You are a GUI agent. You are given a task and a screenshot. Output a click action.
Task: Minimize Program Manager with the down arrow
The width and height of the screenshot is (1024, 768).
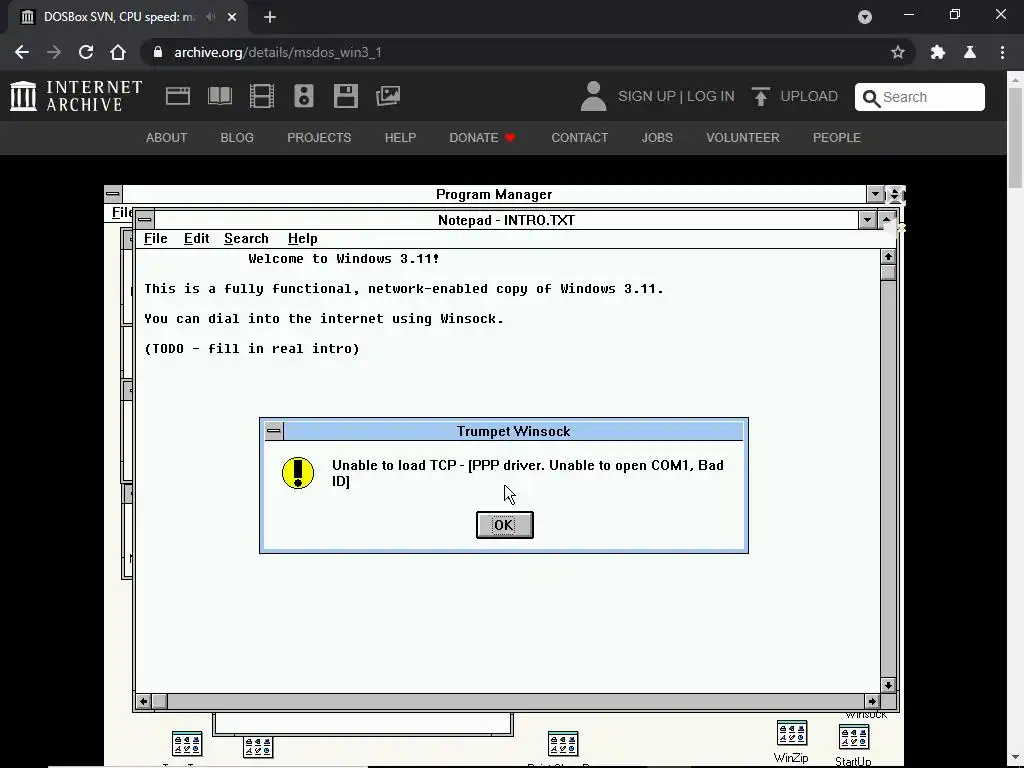click(x=875, y=194)
